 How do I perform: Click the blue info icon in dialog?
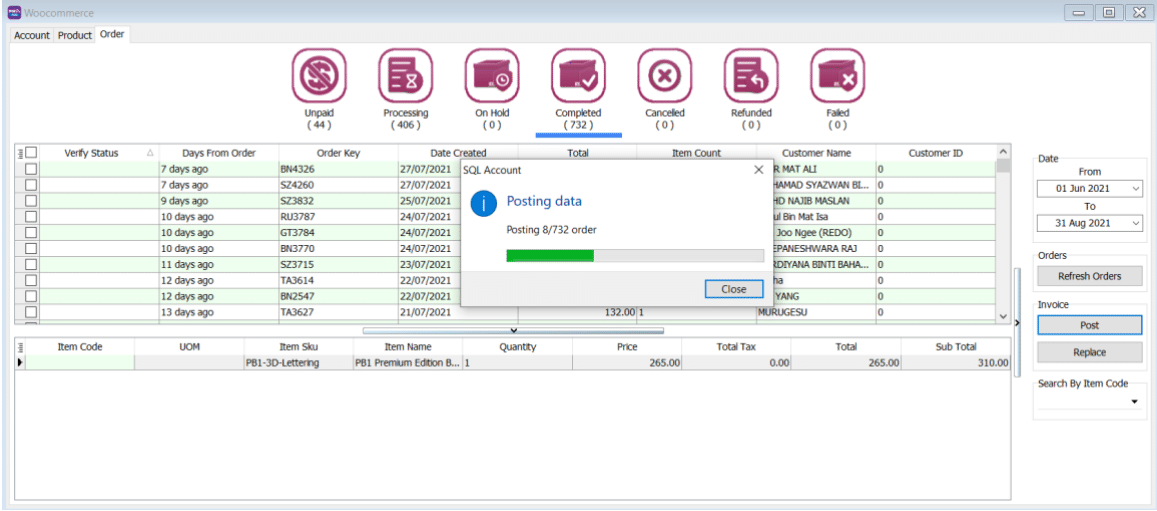point(483,204)
